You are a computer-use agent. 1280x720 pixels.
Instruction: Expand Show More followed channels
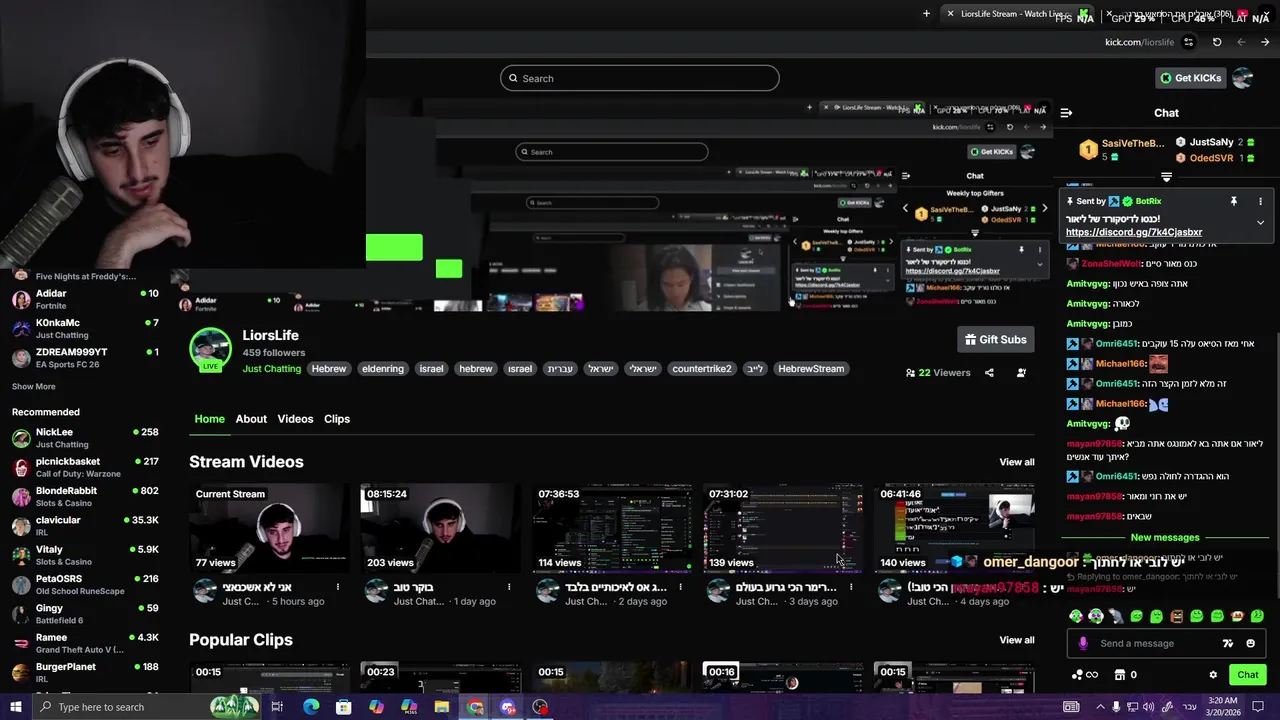point(34,387)
